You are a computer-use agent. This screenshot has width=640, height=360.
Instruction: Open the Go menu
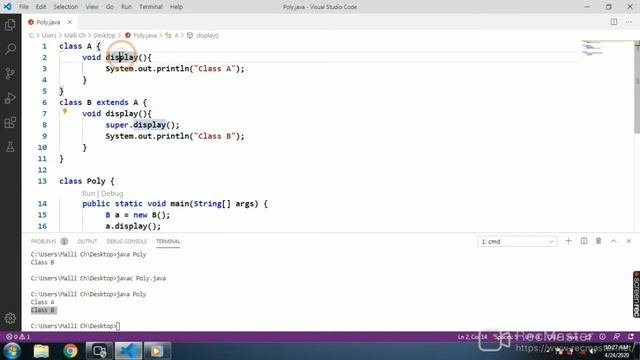(110, 7)
